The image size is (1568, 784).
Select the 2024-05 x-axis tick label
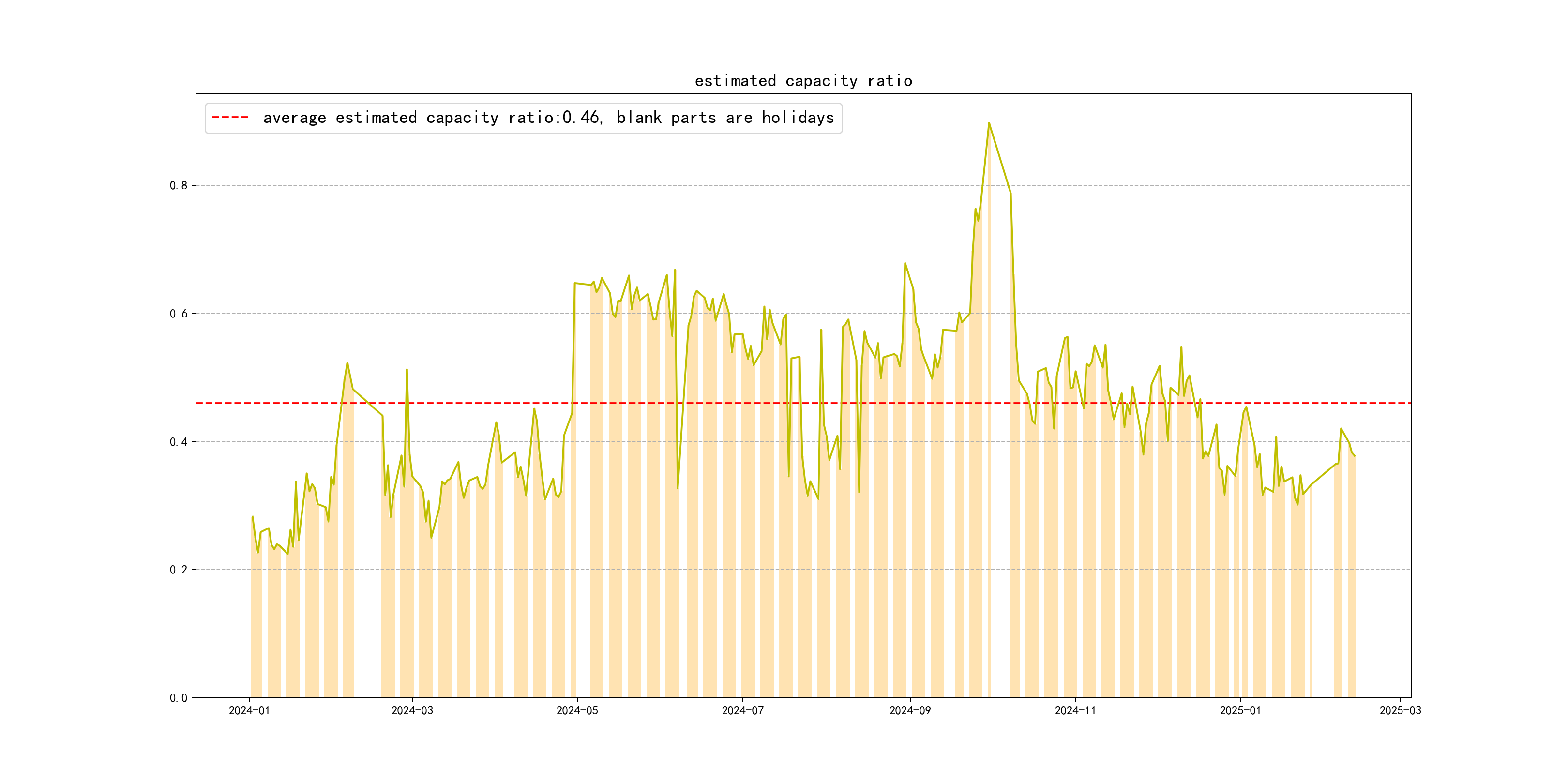coord(577,710)
